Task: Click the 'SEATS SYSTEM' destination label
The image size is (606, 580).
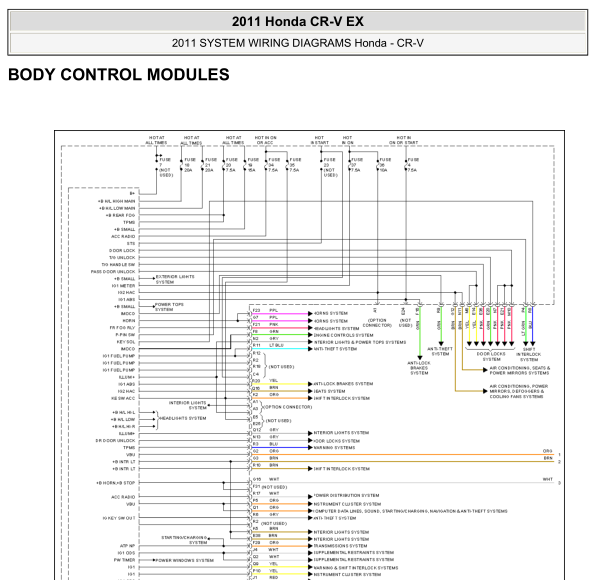Action: [x=329, y=391]
